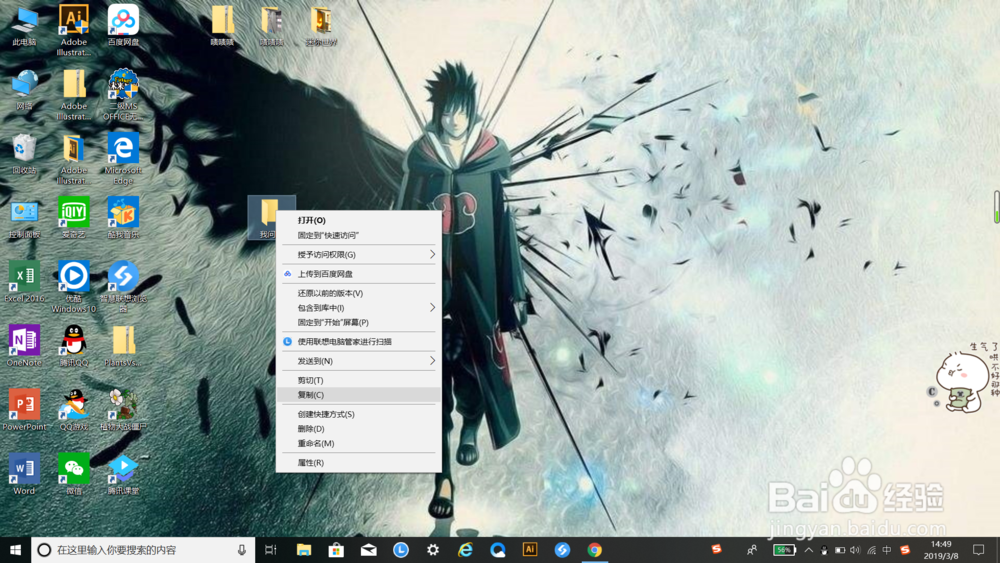Select the 二级MS OFFICE shortcut icon

(123, 94)
